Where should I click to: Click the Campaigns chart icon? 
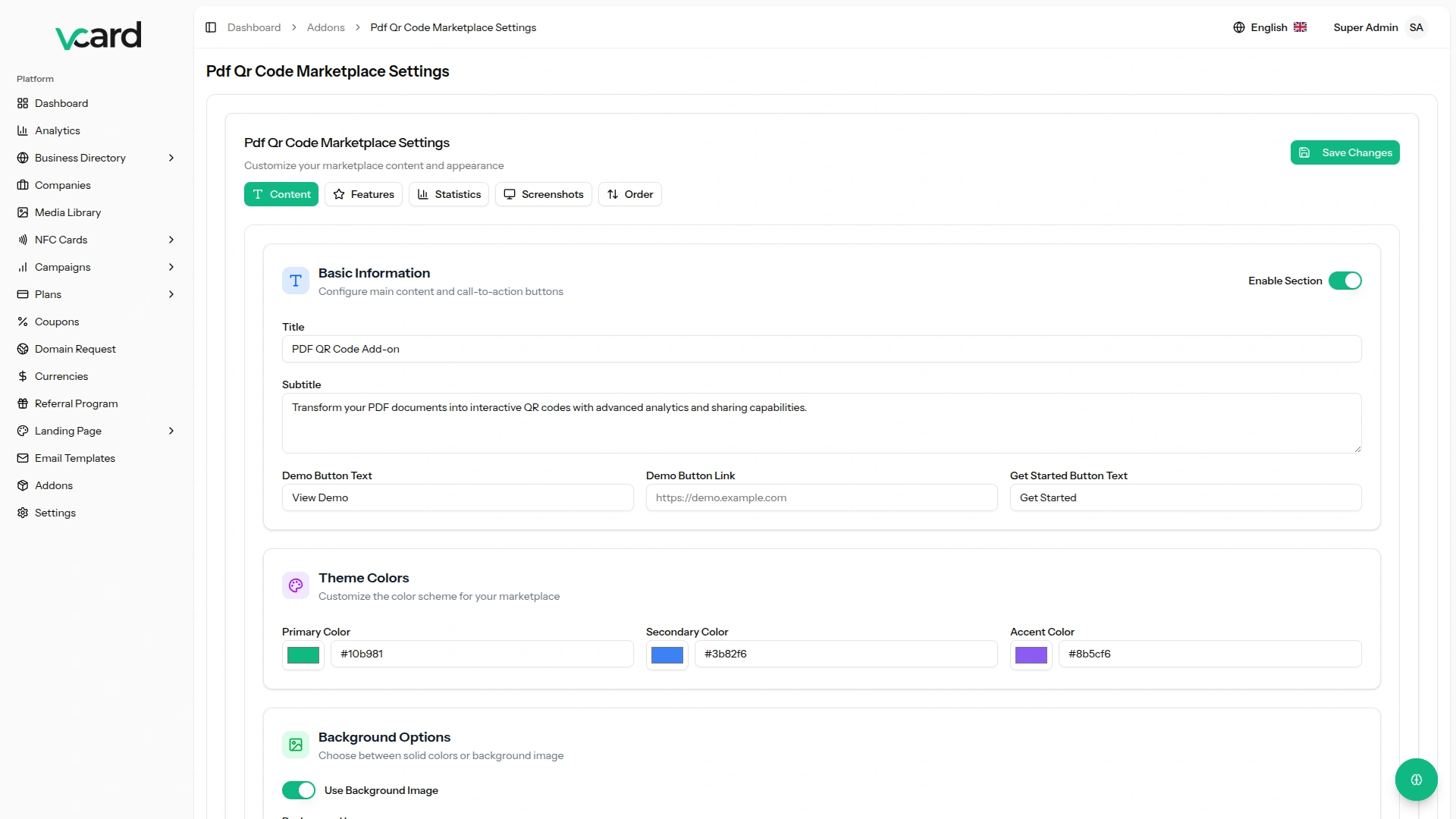click(x=23, y=267)
